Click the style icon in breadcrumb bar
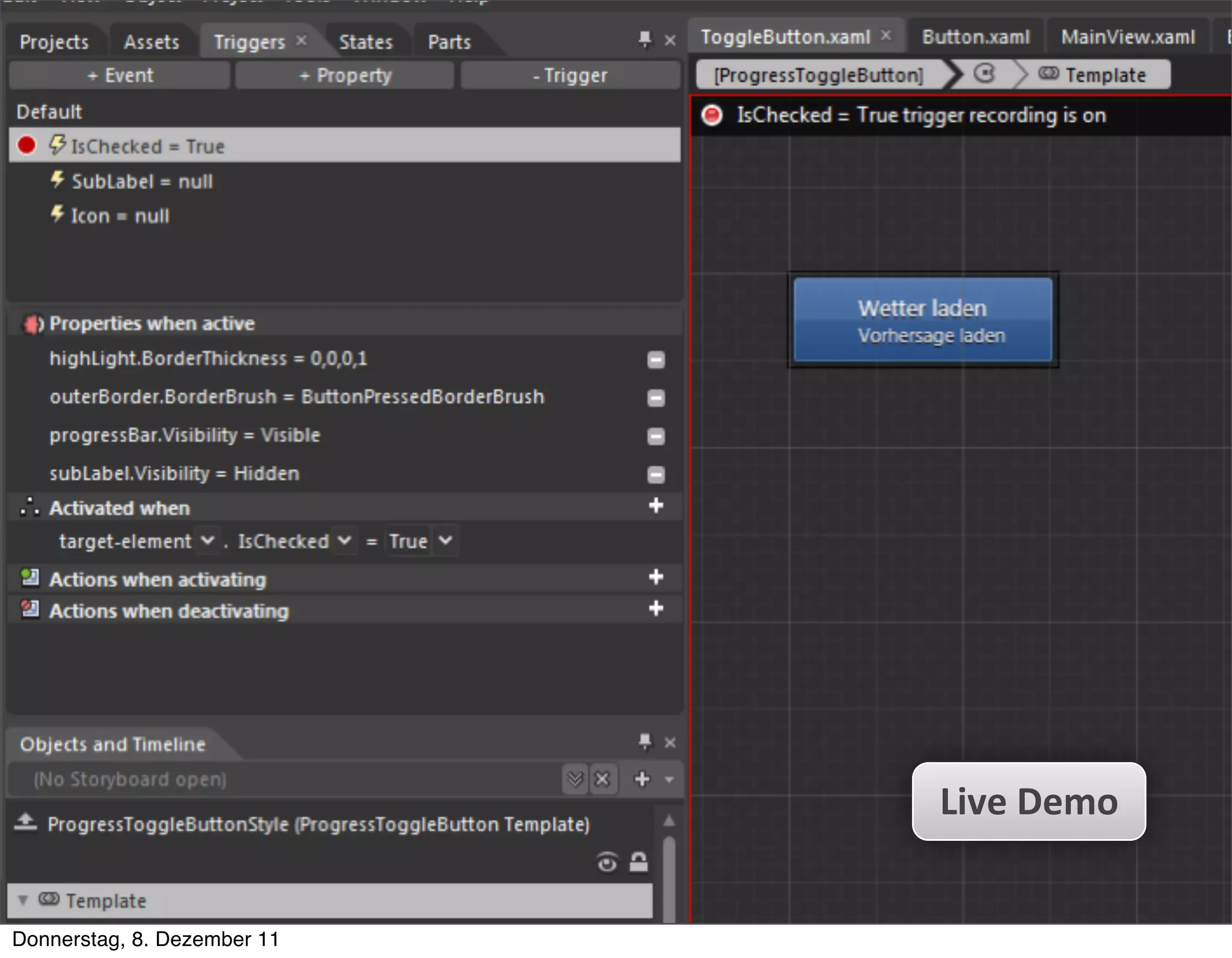This screenshot has width=1232, height=958. point(984,74)
